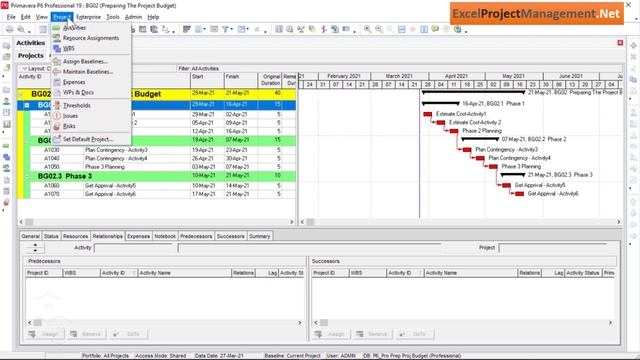Viewport: 640px width, 360px height.
Task: Click the Activity name input field
Action: click(309, 248)
